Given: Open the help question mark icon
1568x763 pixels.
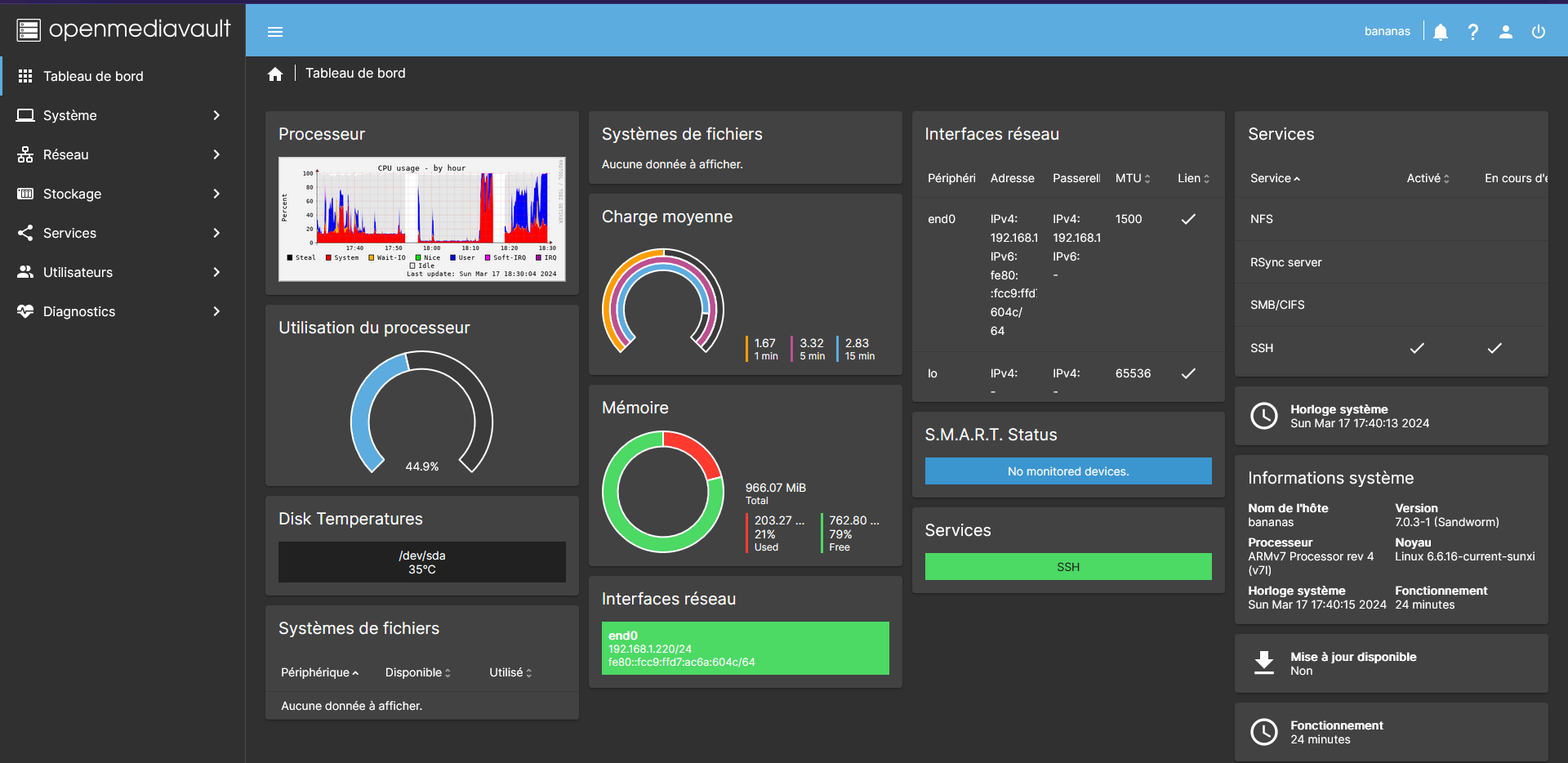Looking at the screenshot, I should pyautogui.click(x=1473, y=31).
